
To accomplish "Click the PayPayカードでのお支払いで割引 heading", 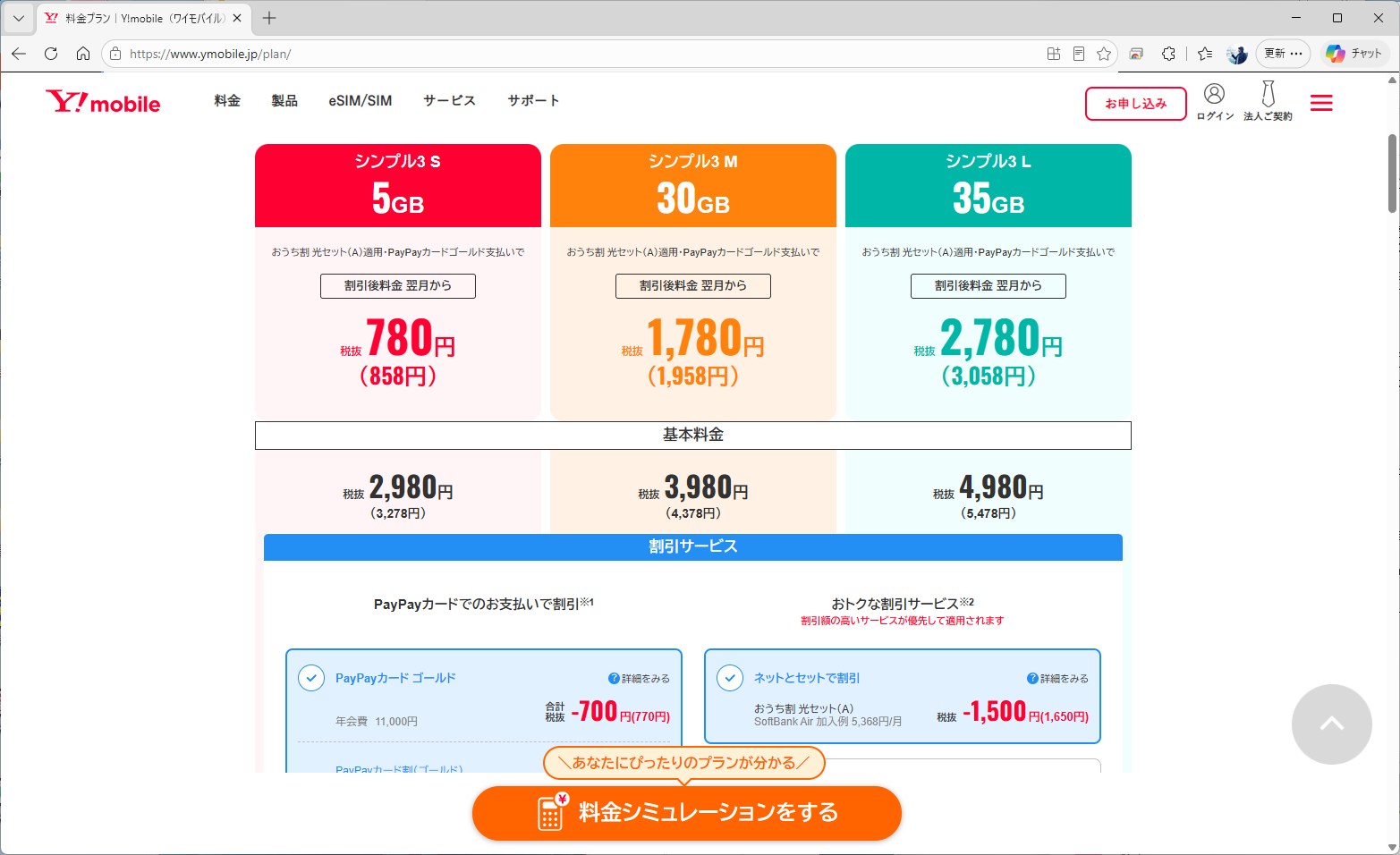I will tap(484, 604).
